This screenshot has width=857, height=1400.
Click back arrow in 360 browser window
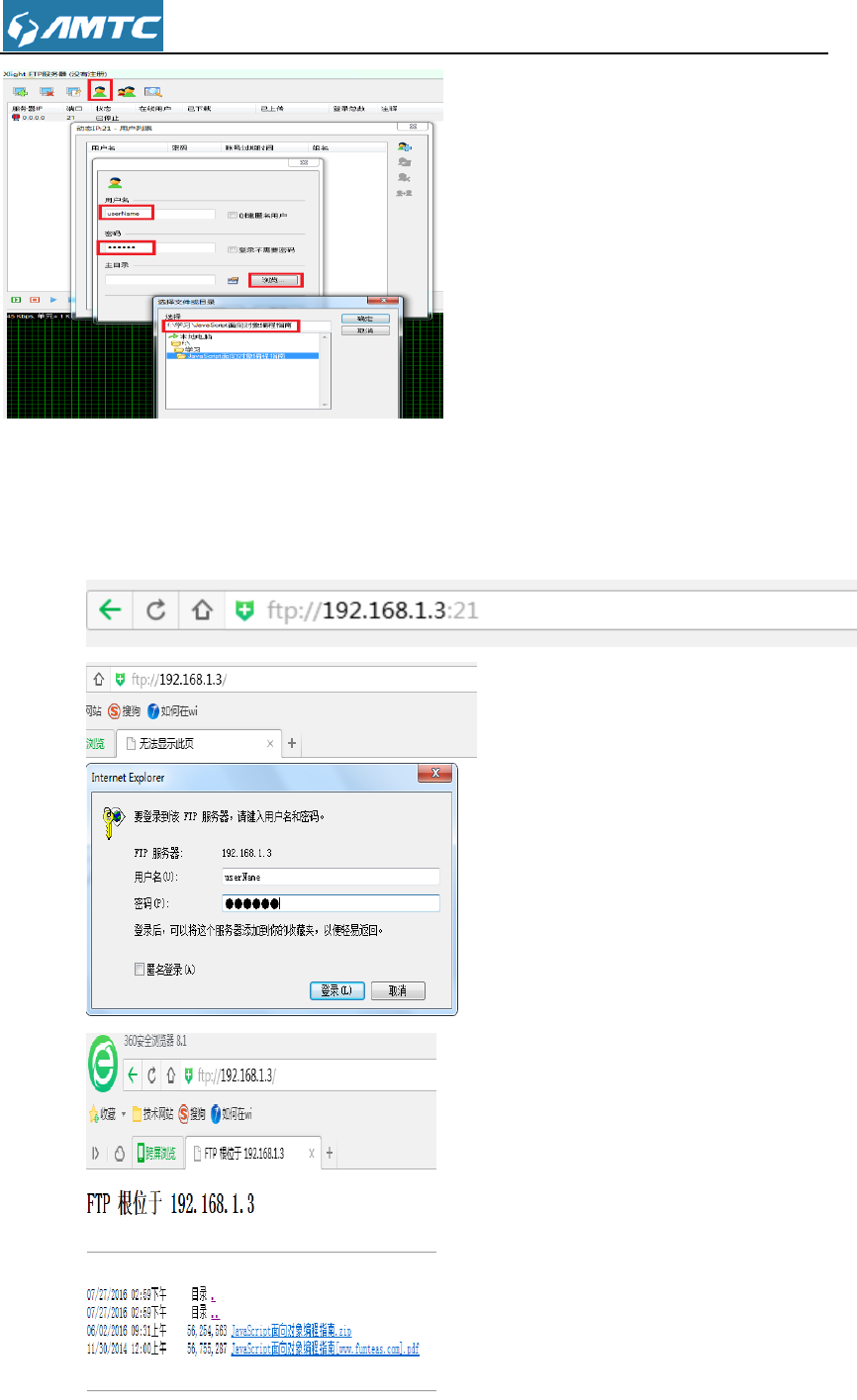tap(135, 1074)
